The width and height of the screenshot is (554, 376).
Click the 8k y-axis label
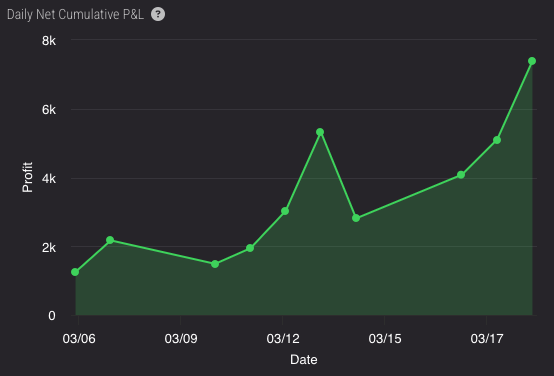click(x=49, y=41)
